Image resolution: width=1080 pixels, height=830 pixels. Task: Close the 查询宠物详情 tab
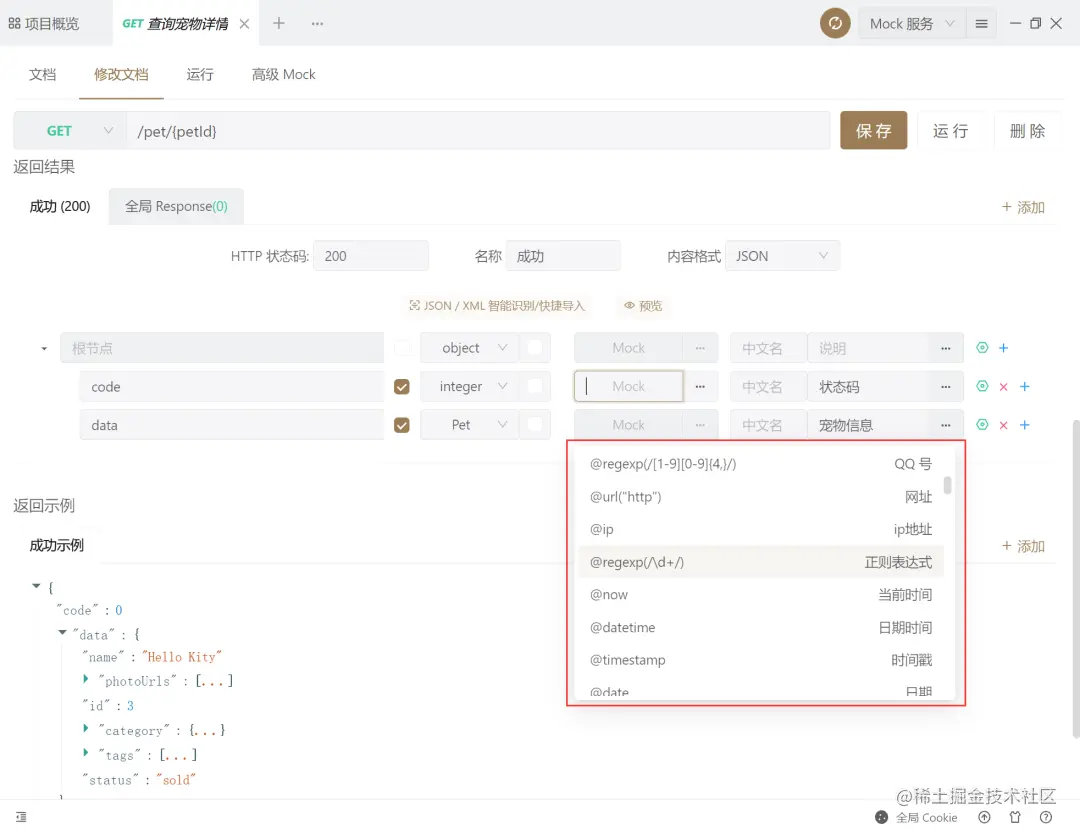pos(244,24)
